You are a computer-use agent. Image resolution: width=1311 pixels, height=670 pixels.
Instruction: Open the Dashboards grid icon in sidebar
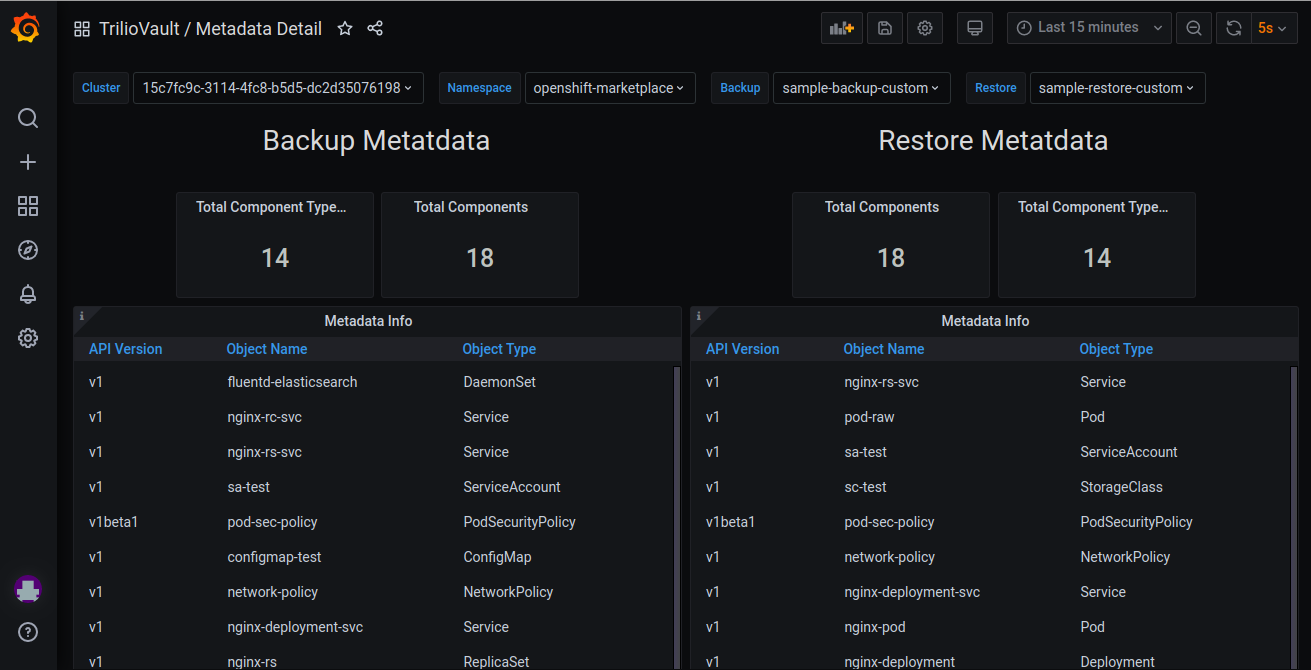(28, 206)
